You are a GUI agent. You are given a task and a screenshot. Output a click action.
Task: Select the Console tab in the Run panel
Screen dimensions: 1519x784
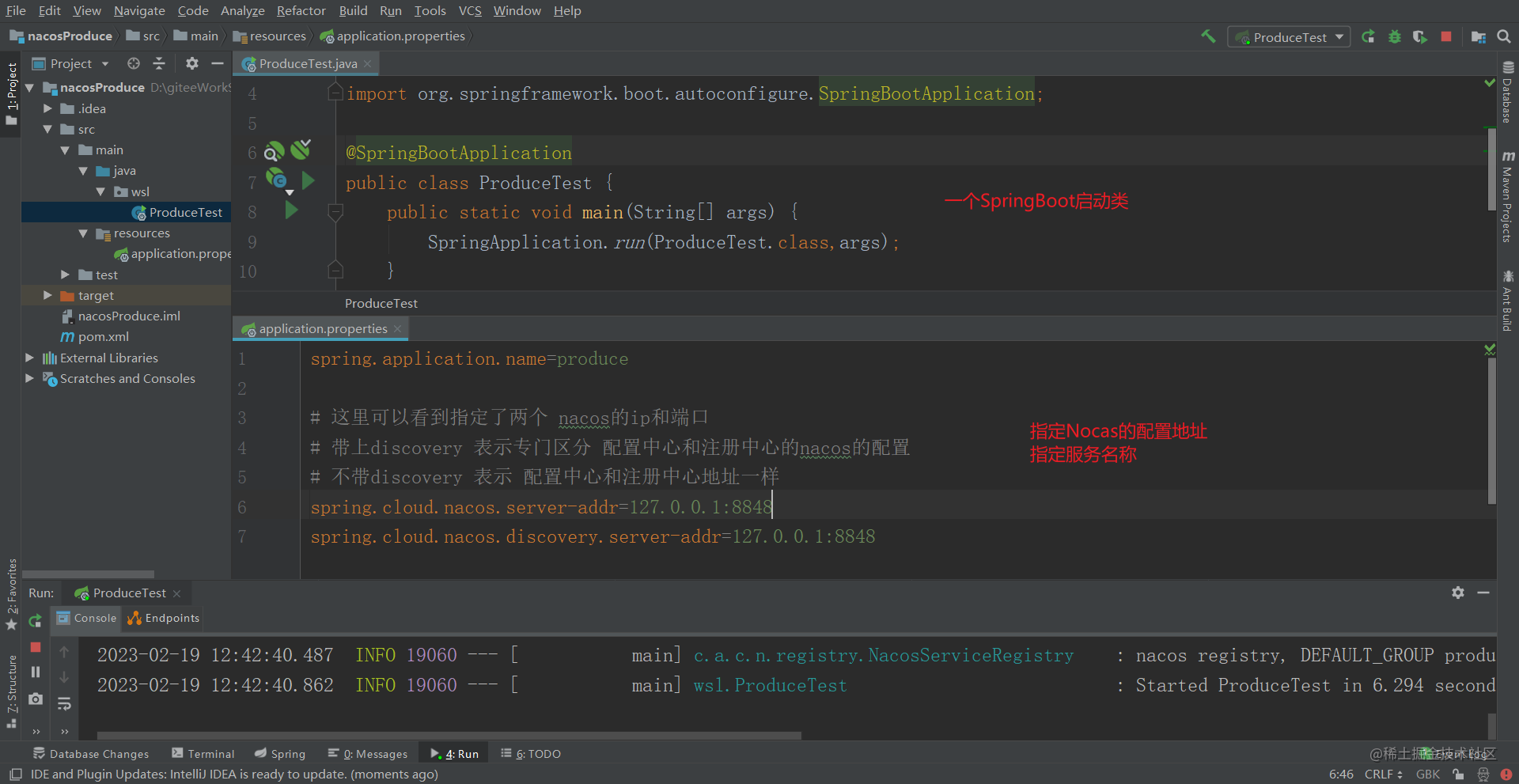click(87, 618)
